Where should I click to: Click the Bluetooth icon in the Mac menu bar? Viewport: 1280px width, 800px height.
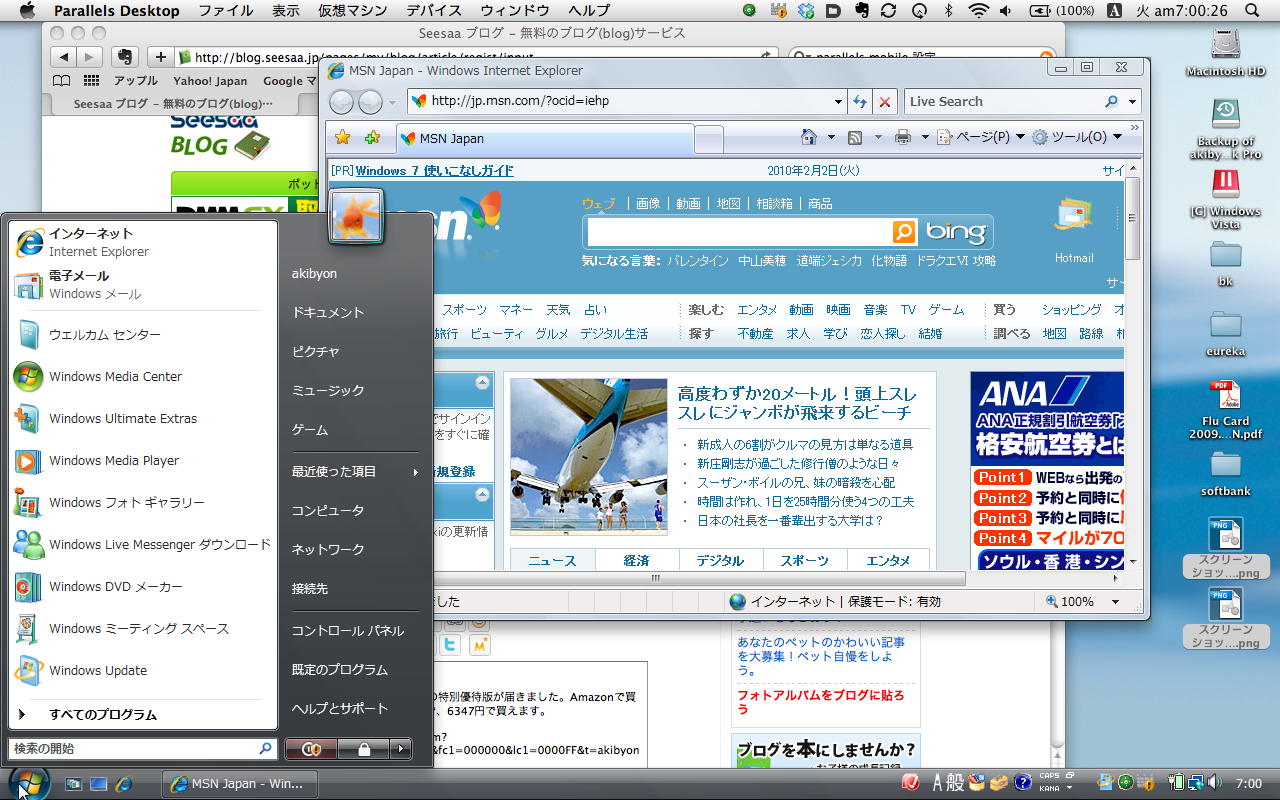coord(949,11)
